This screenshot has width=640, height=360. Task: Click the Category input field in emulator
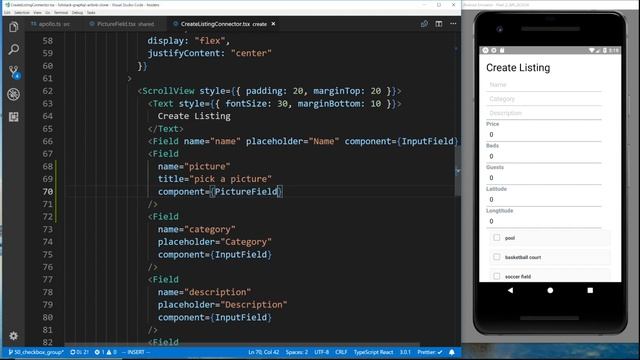pos(544,99)
